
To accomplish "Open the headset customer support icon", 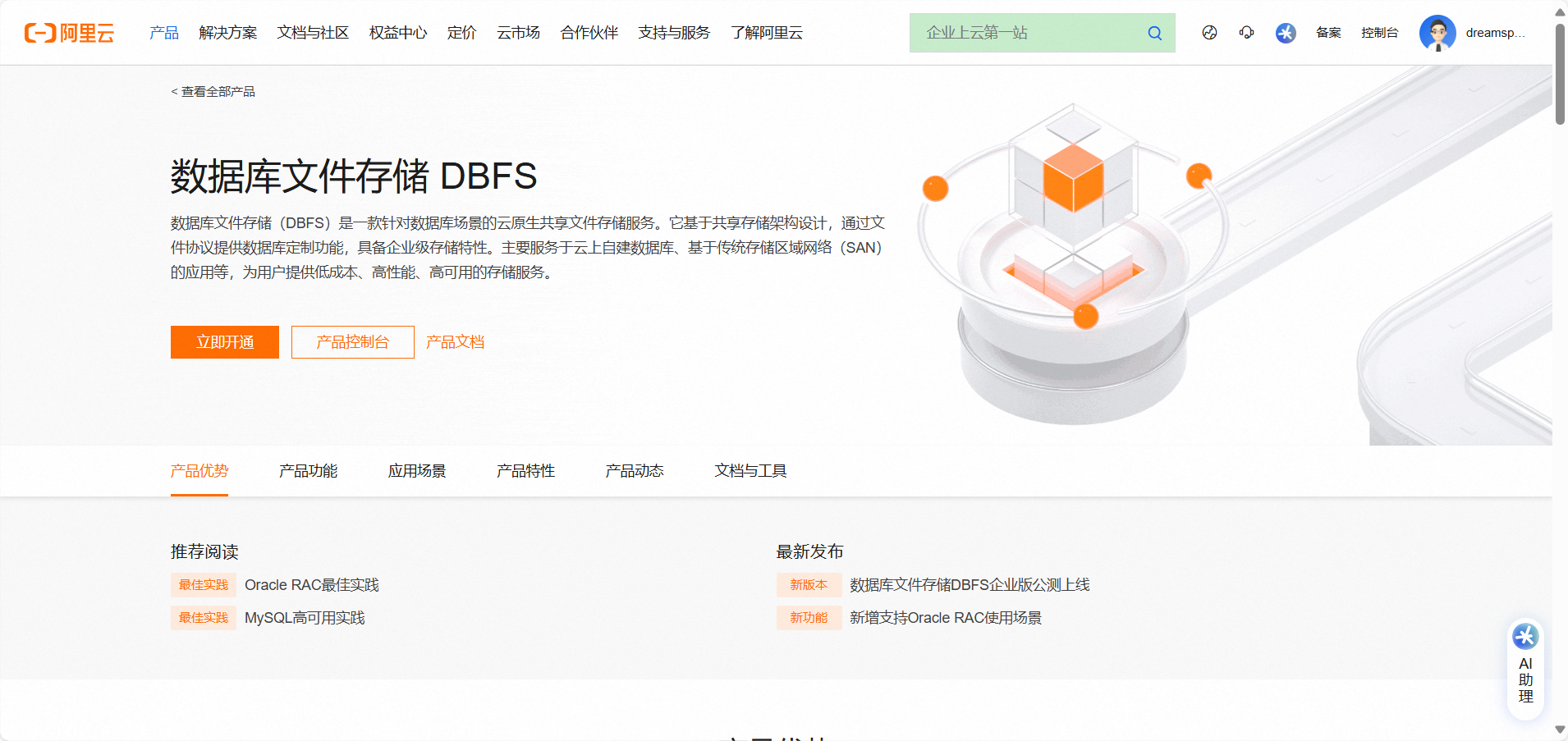I will click(x=1246, y=33).
